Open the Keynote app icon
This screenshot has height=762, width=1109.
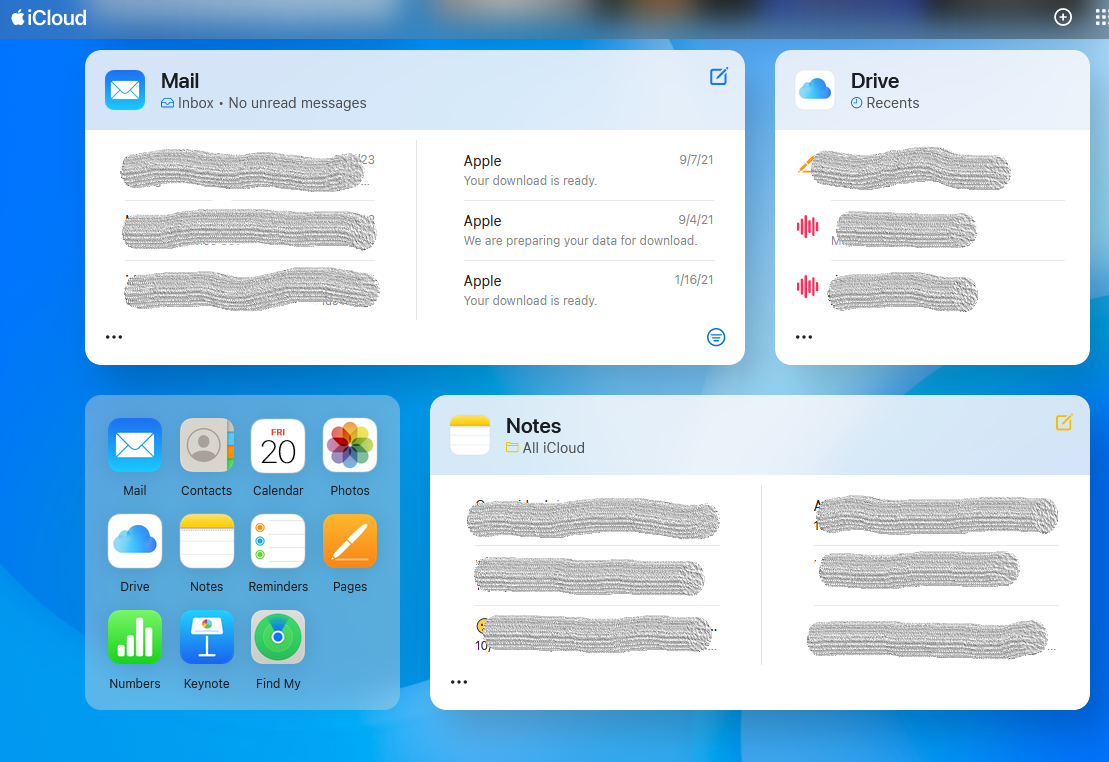pyautogui.click(x=207, y=637)
